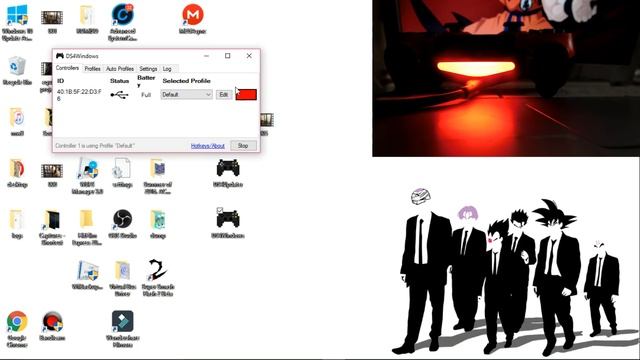
Task: Open Google Chrome desktop shortcut
Action: click(17, 329)
